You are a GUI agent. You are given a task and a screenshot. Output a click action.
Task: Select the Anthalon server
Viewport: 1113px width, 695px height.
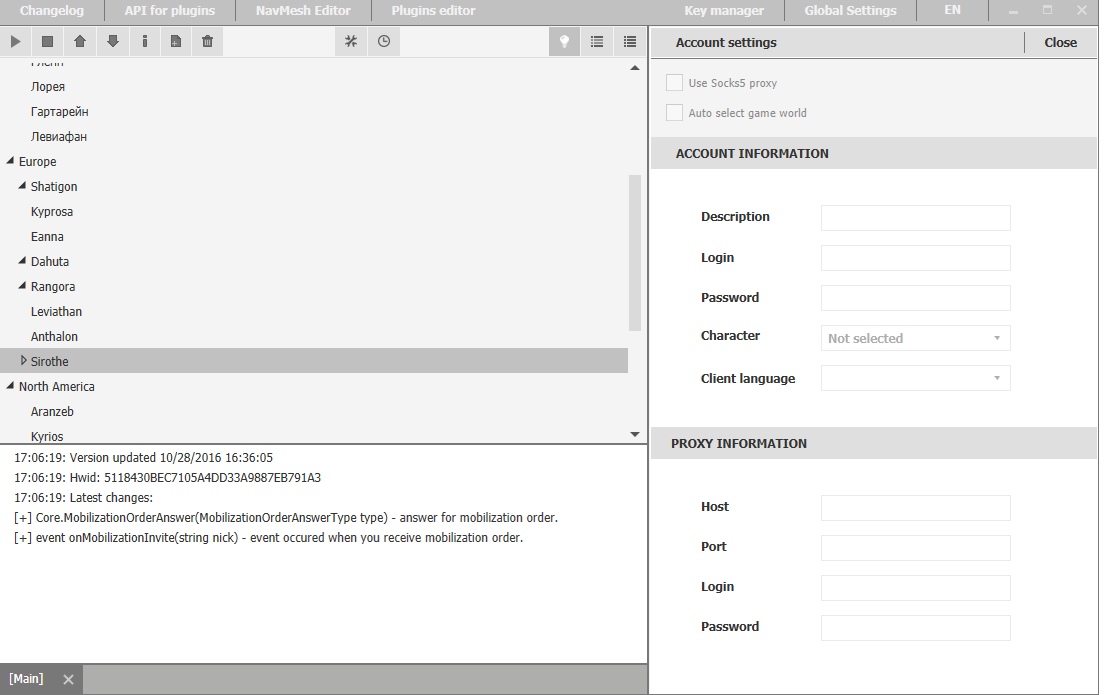click(x=54, y=336)
